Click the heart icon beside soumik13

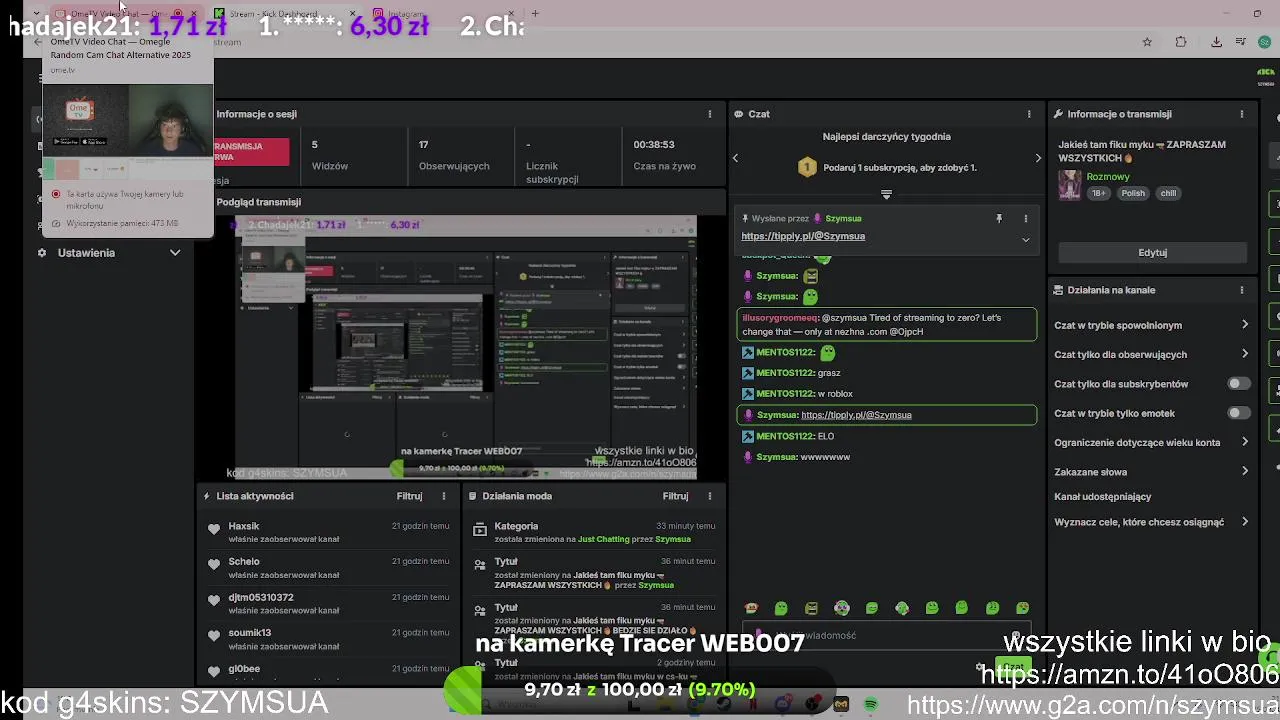click(214, 635)
